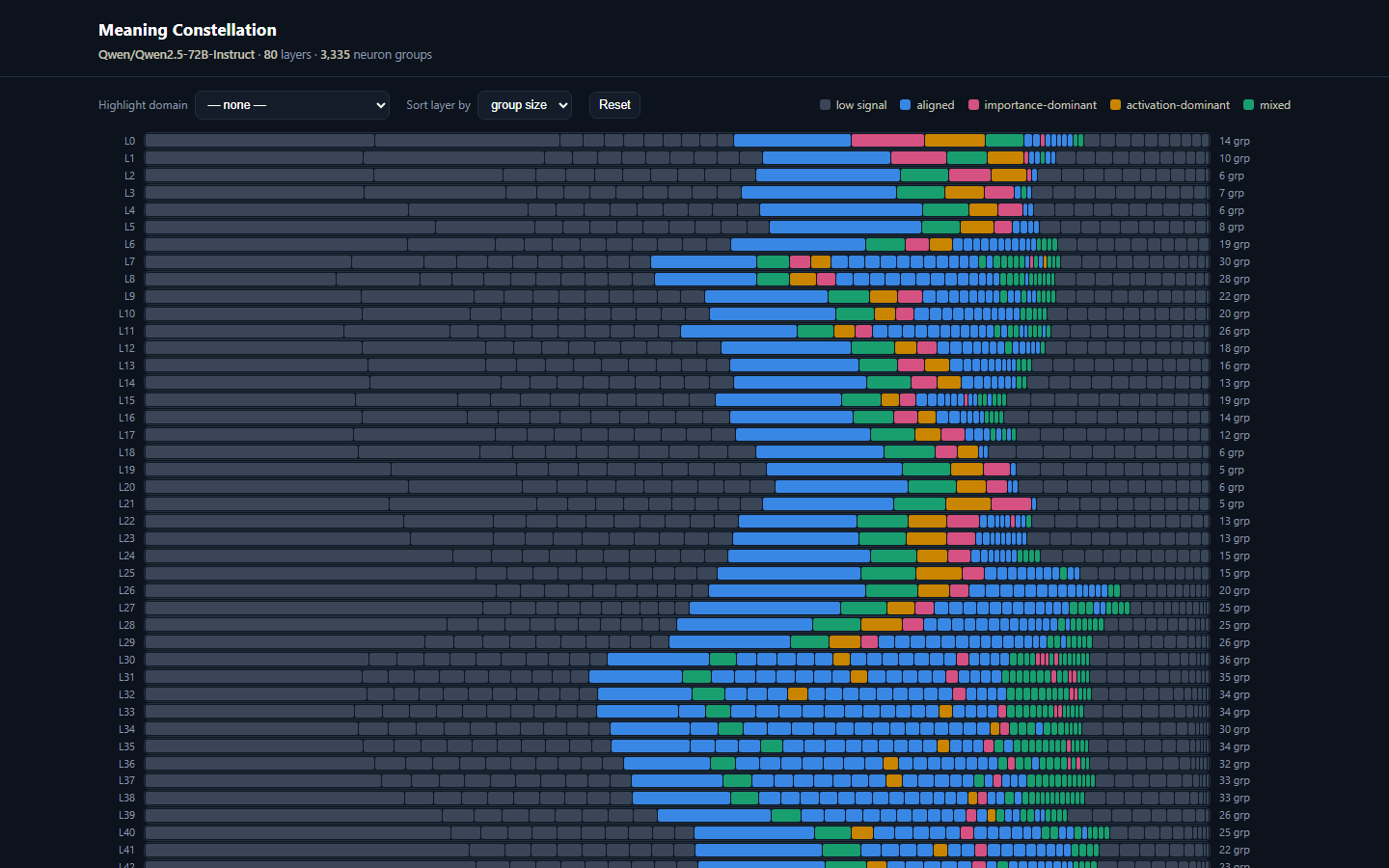
Task: Click the low signal legend swatch
Action: click(825, 105)
